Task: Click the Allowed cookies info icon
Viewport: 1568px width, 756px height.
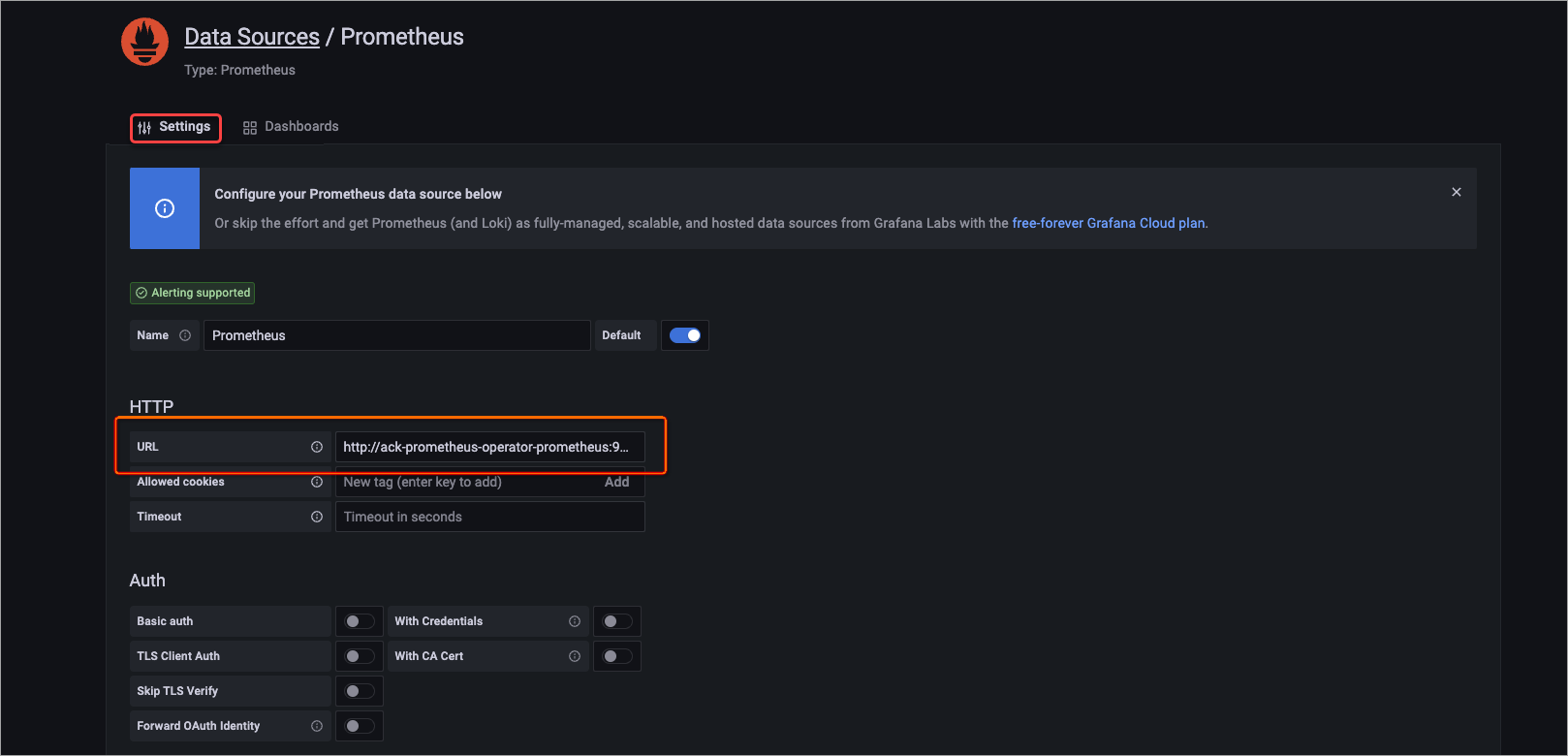Action: [x=317, y=482]
